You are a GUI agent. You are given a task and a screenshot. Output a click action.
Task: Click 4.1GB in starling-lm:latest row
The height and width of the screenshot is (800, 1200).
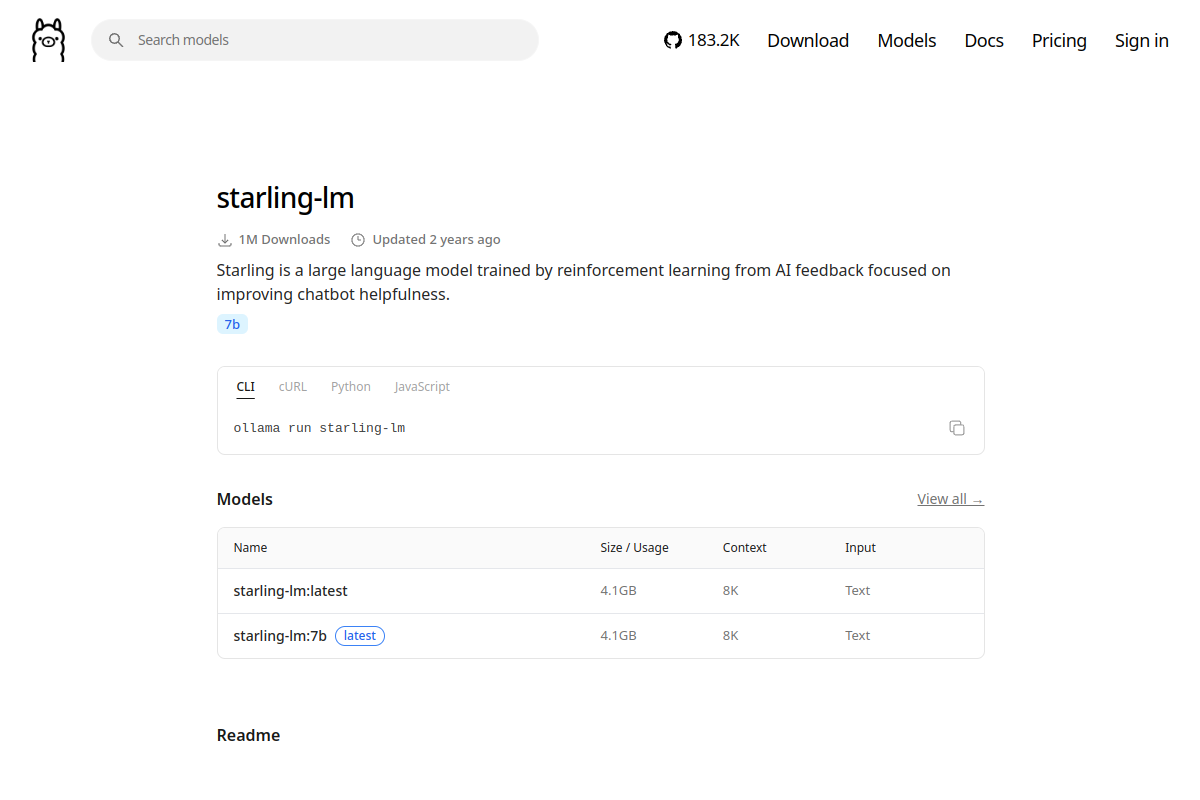(618, 591)
